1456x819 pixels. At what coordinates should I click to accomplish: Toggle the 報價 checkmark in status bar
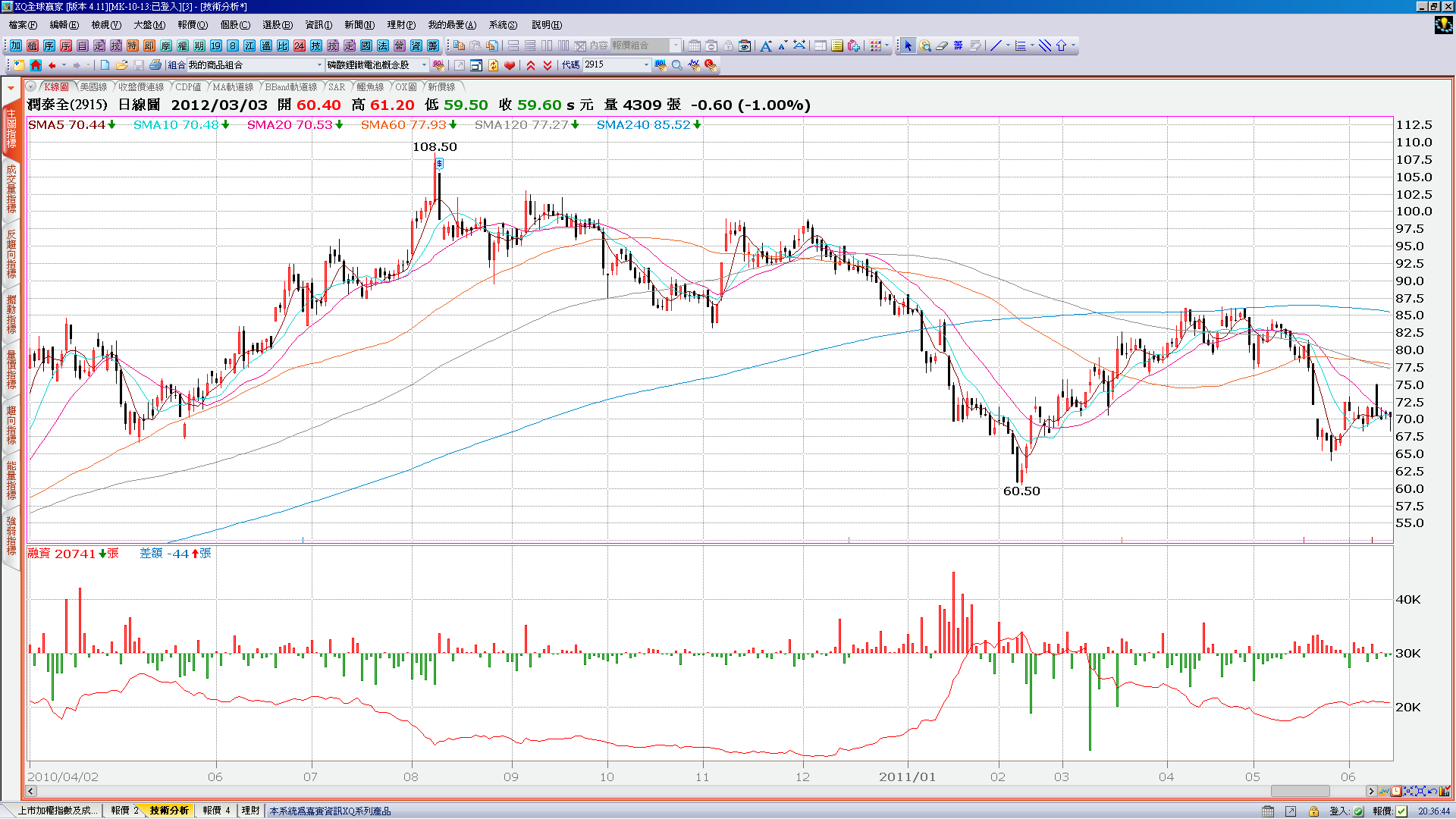tap(1402, 811)
